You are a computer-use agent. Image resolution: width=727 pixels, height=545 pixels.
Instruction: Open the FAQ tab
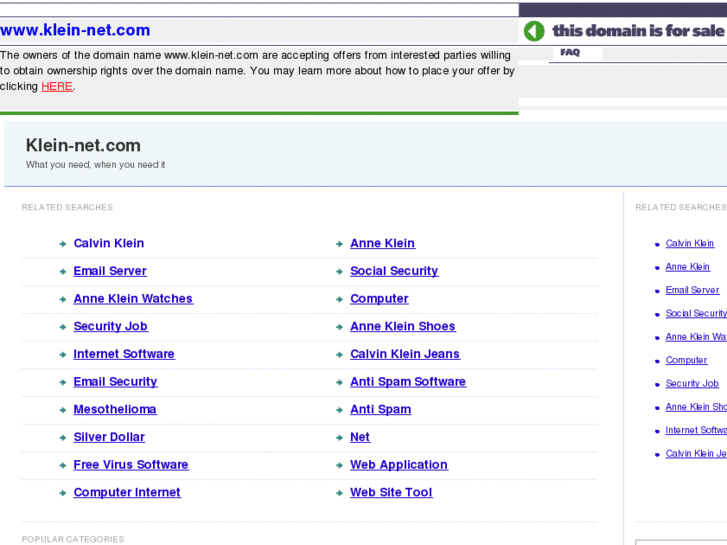(570, 52)
